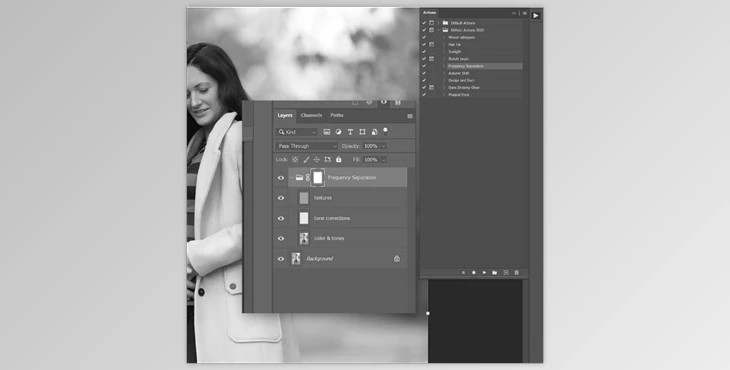
Task: Begin recording in Actions panel
Action: [474, 273]
